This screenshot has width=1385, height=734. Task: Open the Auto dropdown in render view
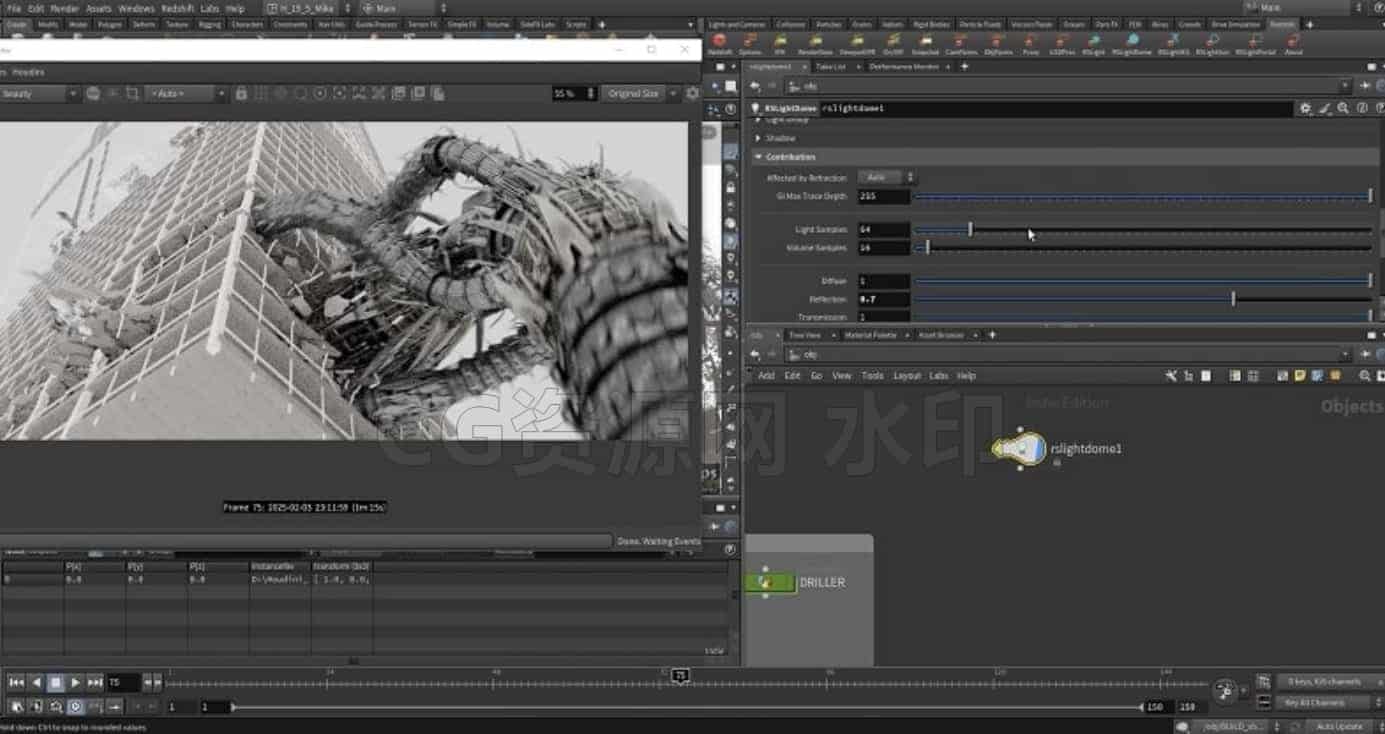(187, 93)
